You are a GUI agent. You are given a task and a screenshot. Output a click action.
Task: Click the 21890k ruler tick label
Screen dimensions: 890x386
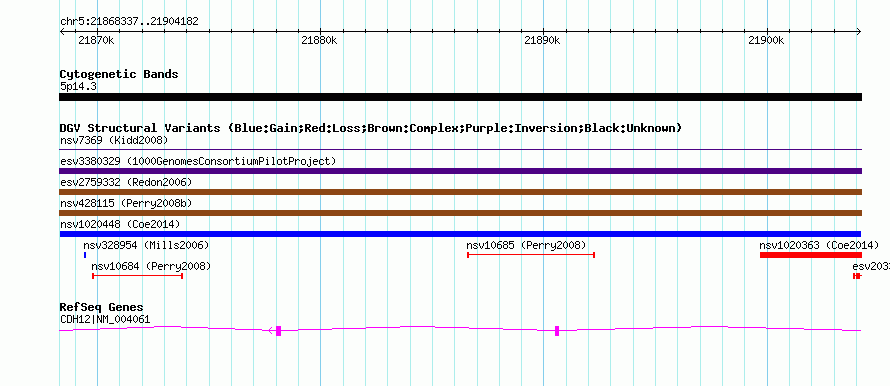pos(543,40)
